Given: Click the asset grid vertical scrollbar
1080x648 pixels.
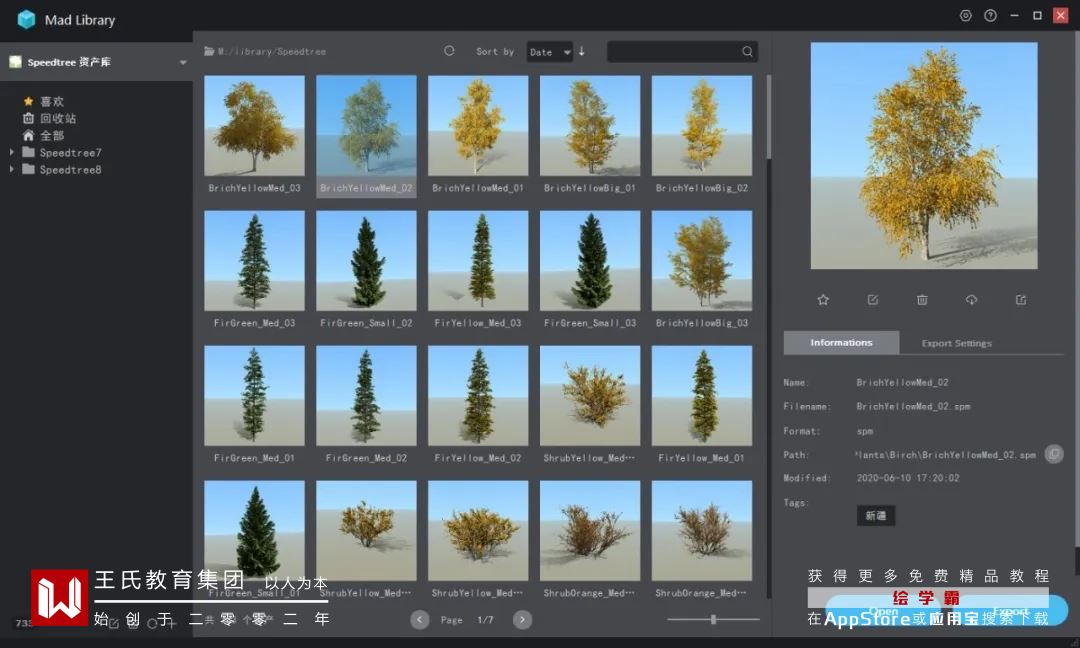Looking at the screenshot, I should [769, 117].
